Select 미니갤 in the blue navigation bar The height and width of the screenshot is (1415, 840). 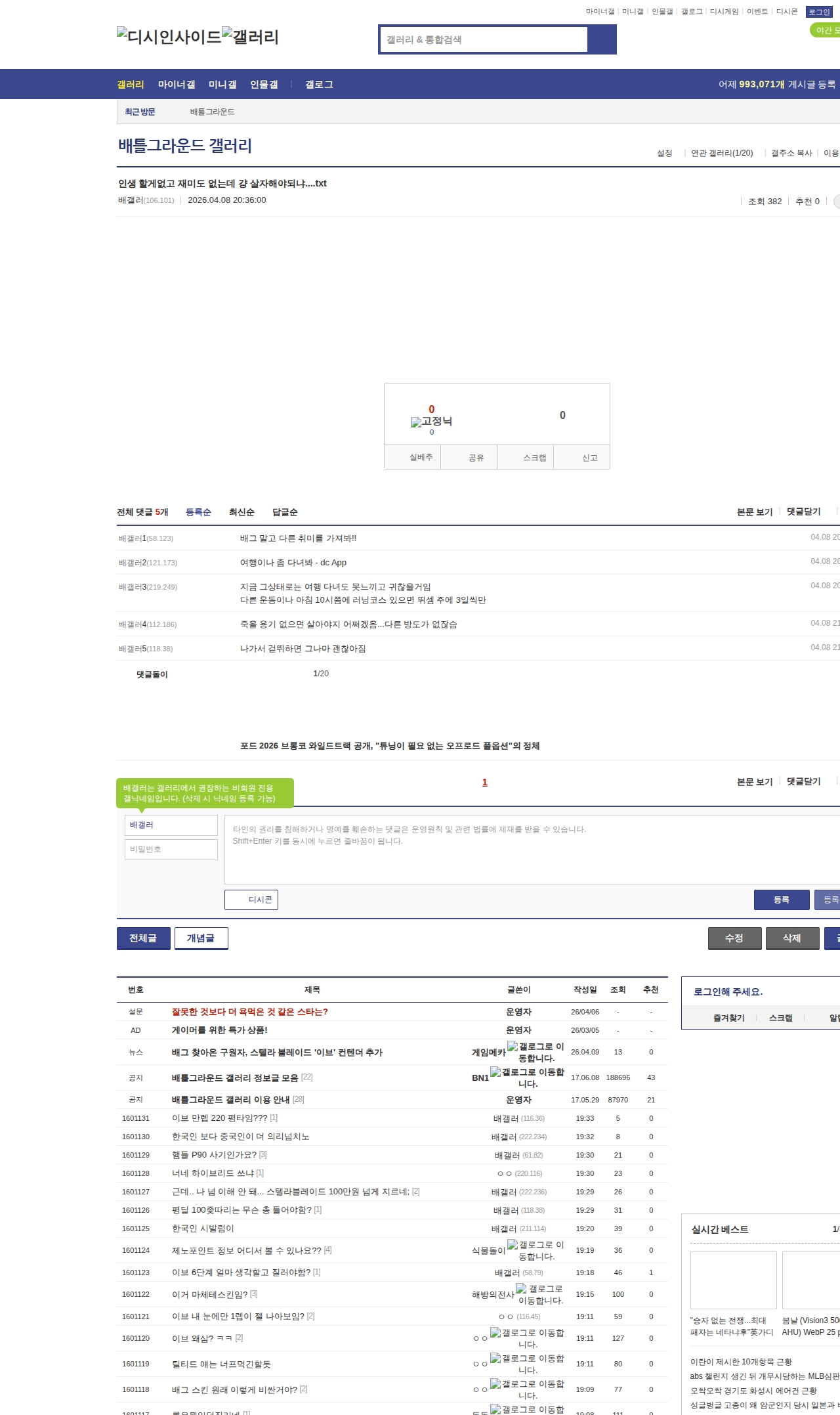[x=222, y=84]
